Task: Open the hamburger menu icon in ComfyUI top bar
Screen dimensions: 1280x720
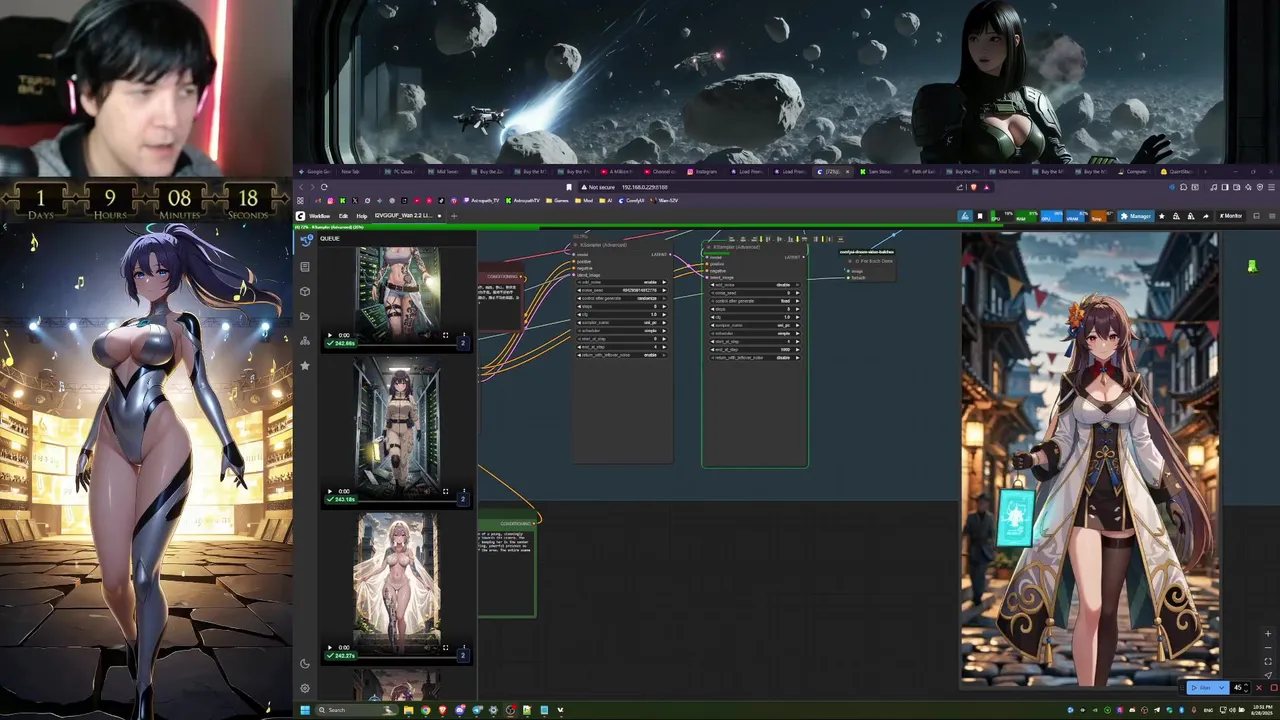Action: pos(1272,216)
